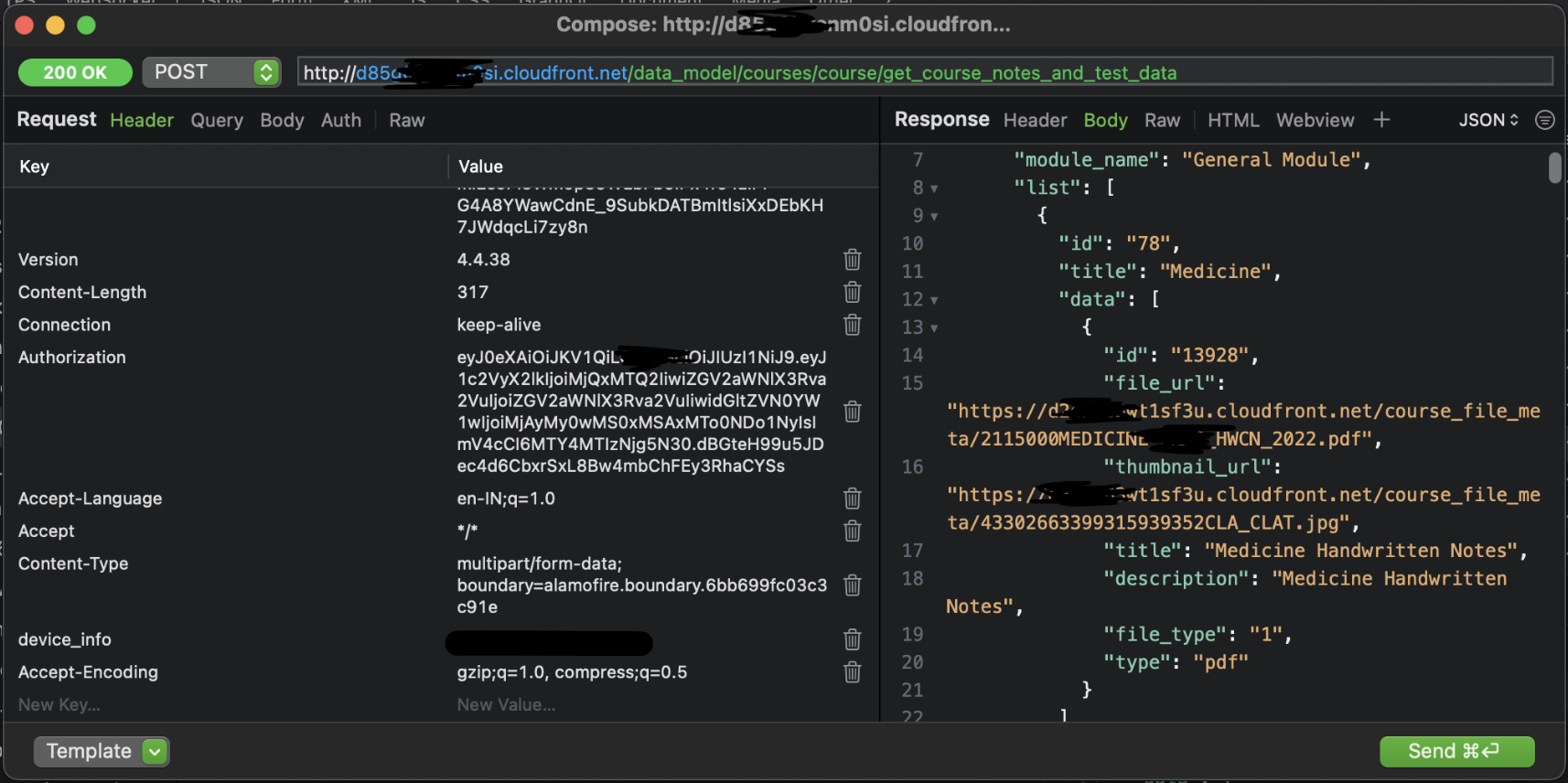Image resolution: width=1568 pixels, height=783 pixels.
Task: Remove the Authorization header via trash icon
Action: click(x=852, y=412)
